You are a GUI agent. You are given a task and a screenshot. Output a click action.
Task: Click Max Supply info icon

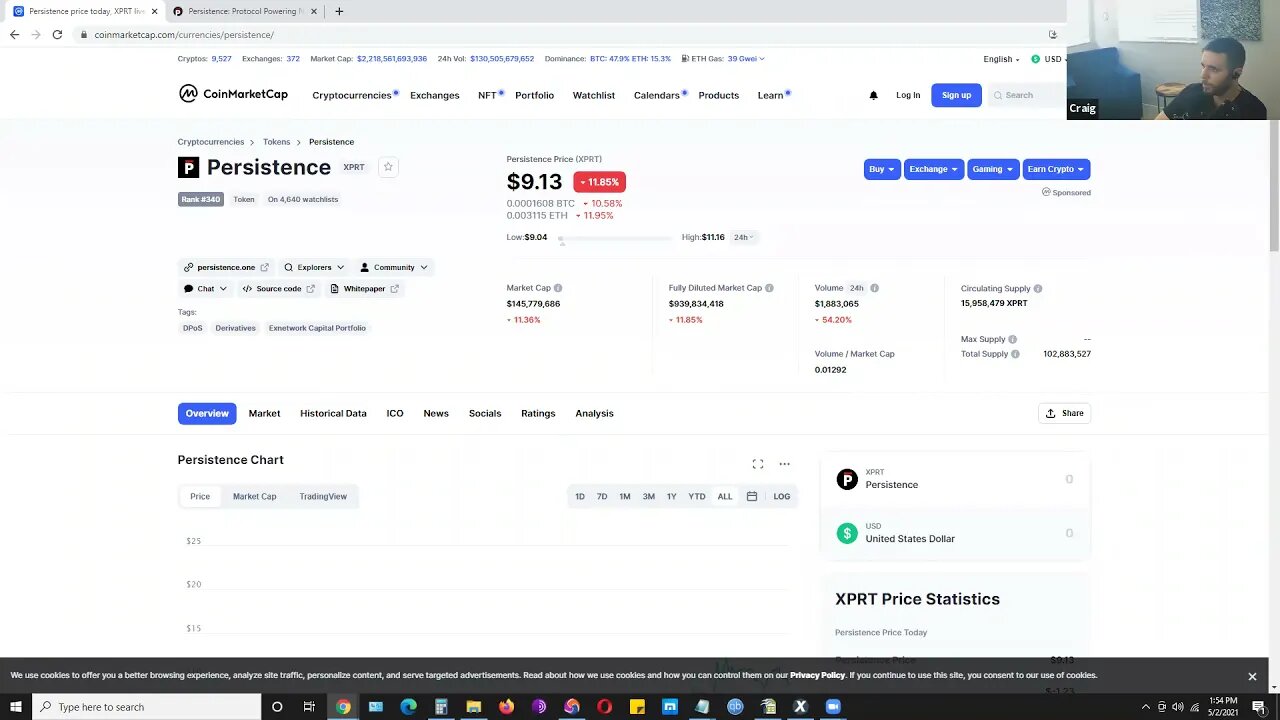tap(1012, 339)
